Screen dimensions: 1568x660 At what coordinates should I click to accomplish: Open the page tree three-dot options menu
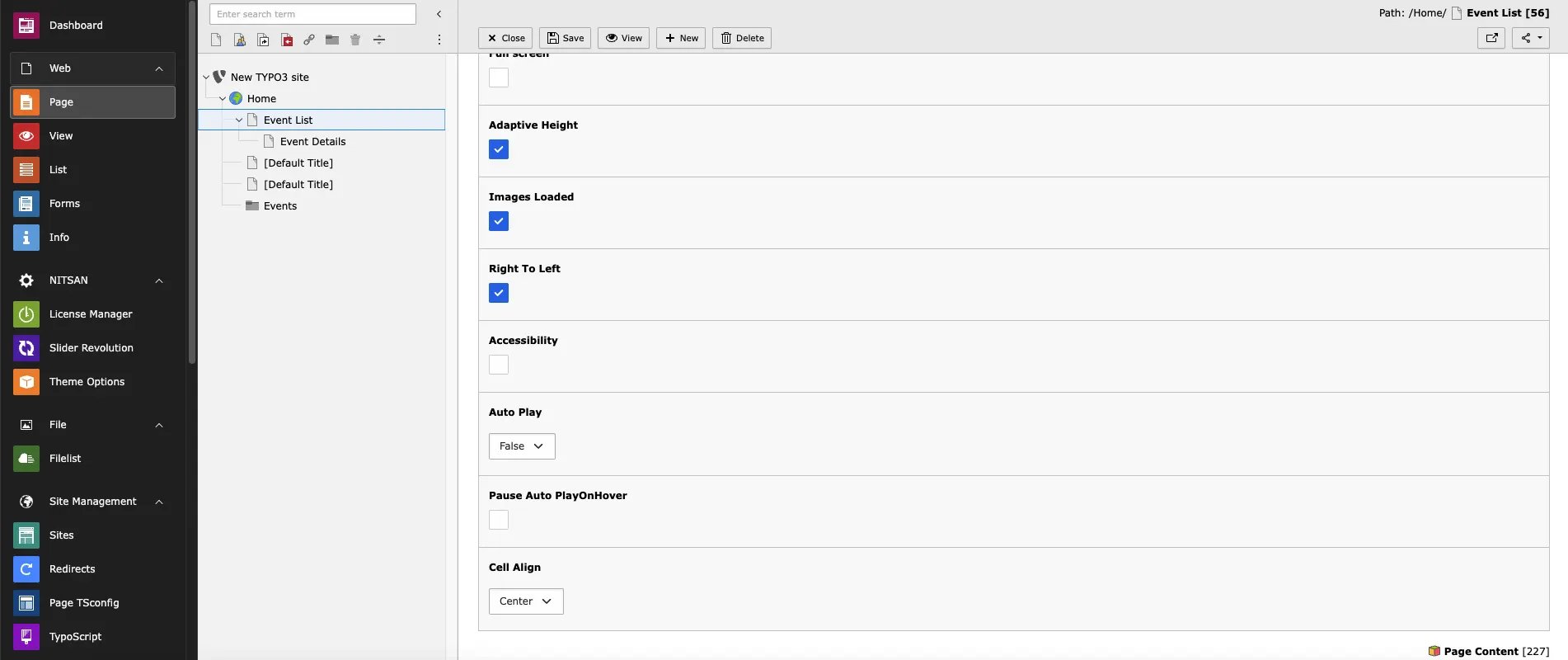pyautogui.click(x=439, y=40)
